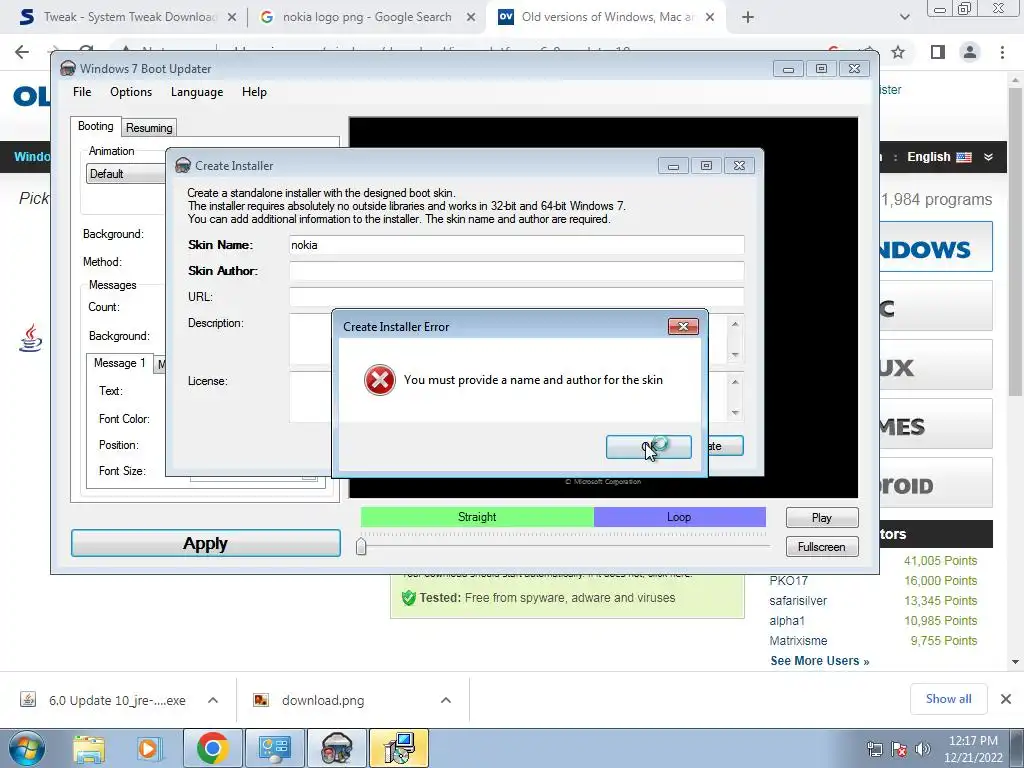Screen dimensions: 1024x768
Task: Switch to the Resuming tab
Action: pyautogui.click(x=149, y=128)
